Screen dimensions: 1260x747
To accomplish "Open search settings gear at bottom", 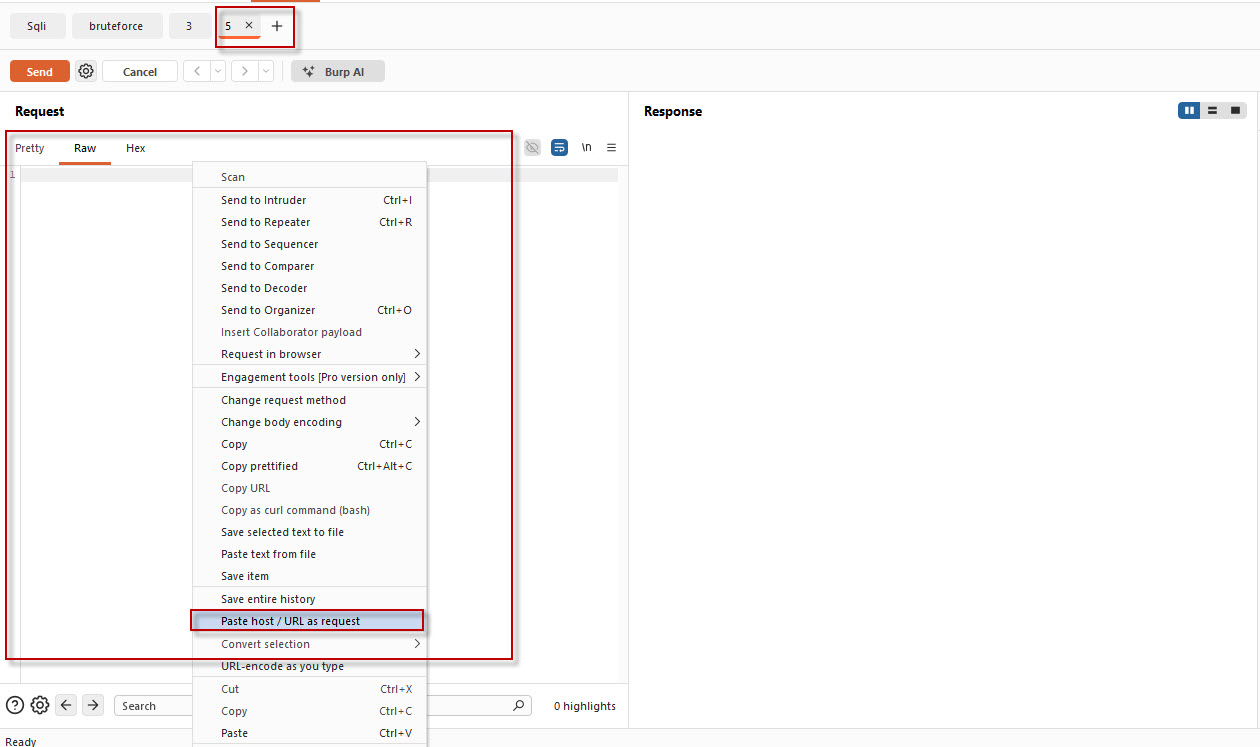I will click(40, 705).
